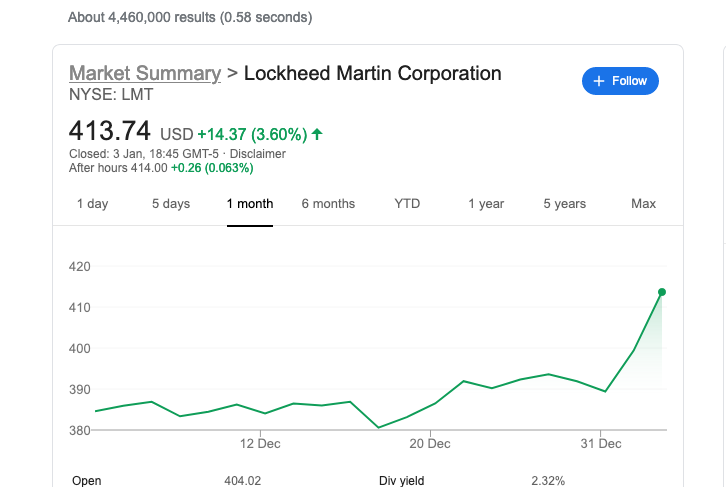726x487 pixels.
Task: Select the 1 month tab
Action: [x=250, y=204]
